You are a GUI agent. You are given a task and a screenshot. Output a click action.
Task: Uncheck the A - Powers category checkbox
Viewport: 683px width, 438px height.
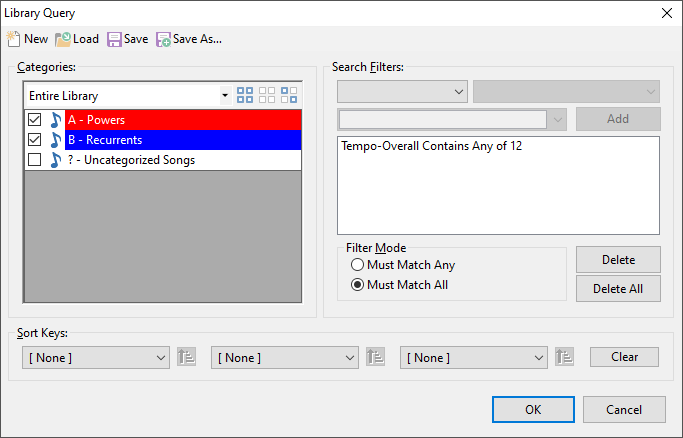pos(34,119)
